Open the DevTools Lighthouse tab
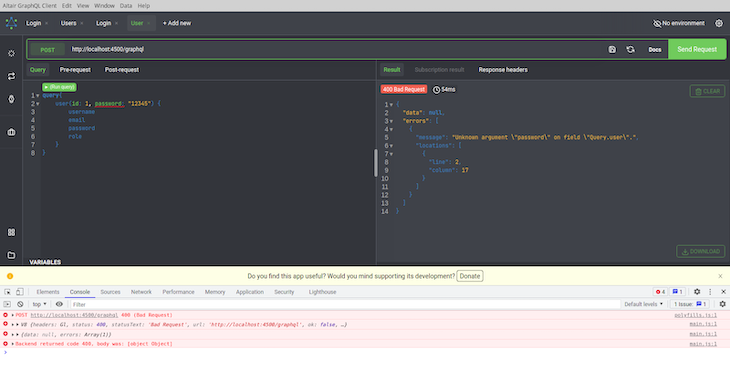The width and height of the screenshot is (730, 382). pos(322,292)
